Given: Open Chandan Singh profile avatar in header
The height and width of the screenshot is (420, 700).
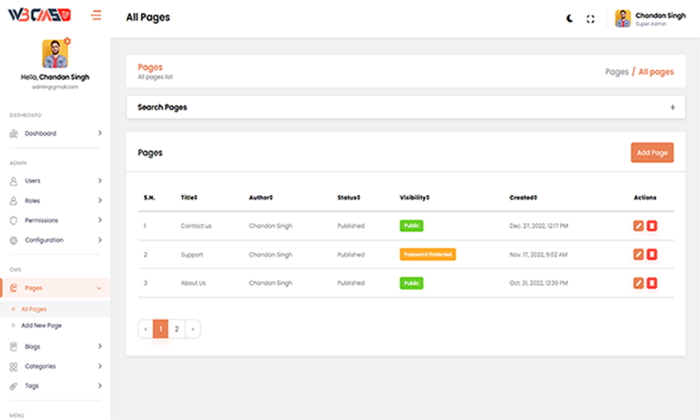Looking at the screenshot, I should point(623,18).
